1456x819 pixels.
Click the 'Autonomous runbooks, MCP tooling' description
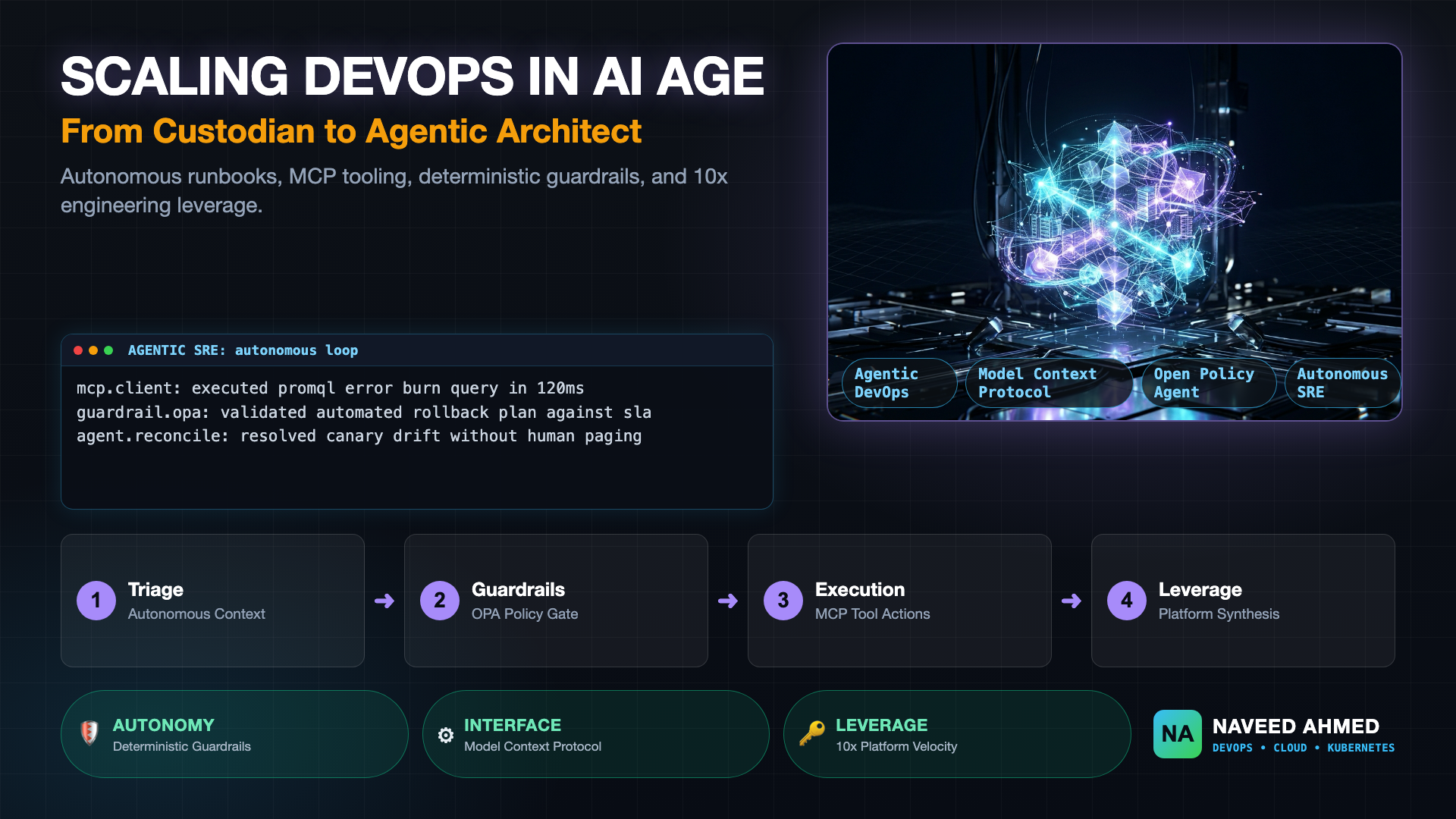point(394,190)
